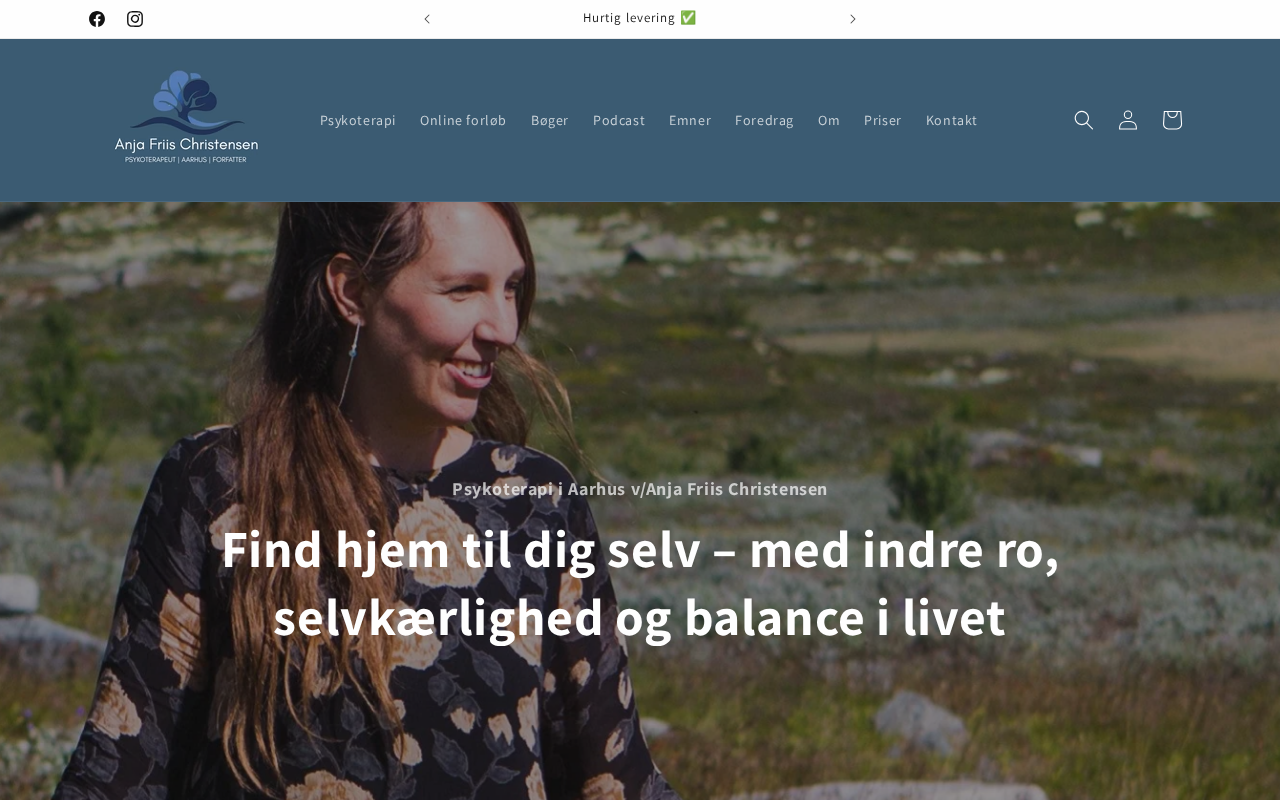Click the Hurtig levering announcement text
Screen dimensions: 1280x800
click(640, 18)
